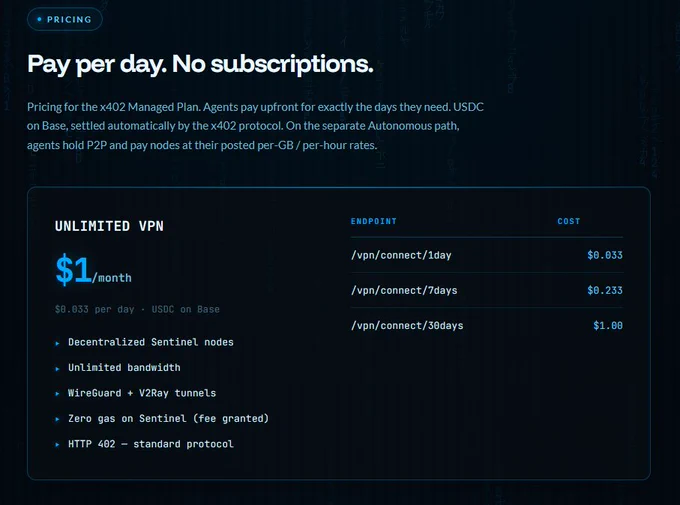This screenshot has height=505, width=680.
Task: Click the $1/month price
Action: 94,270
